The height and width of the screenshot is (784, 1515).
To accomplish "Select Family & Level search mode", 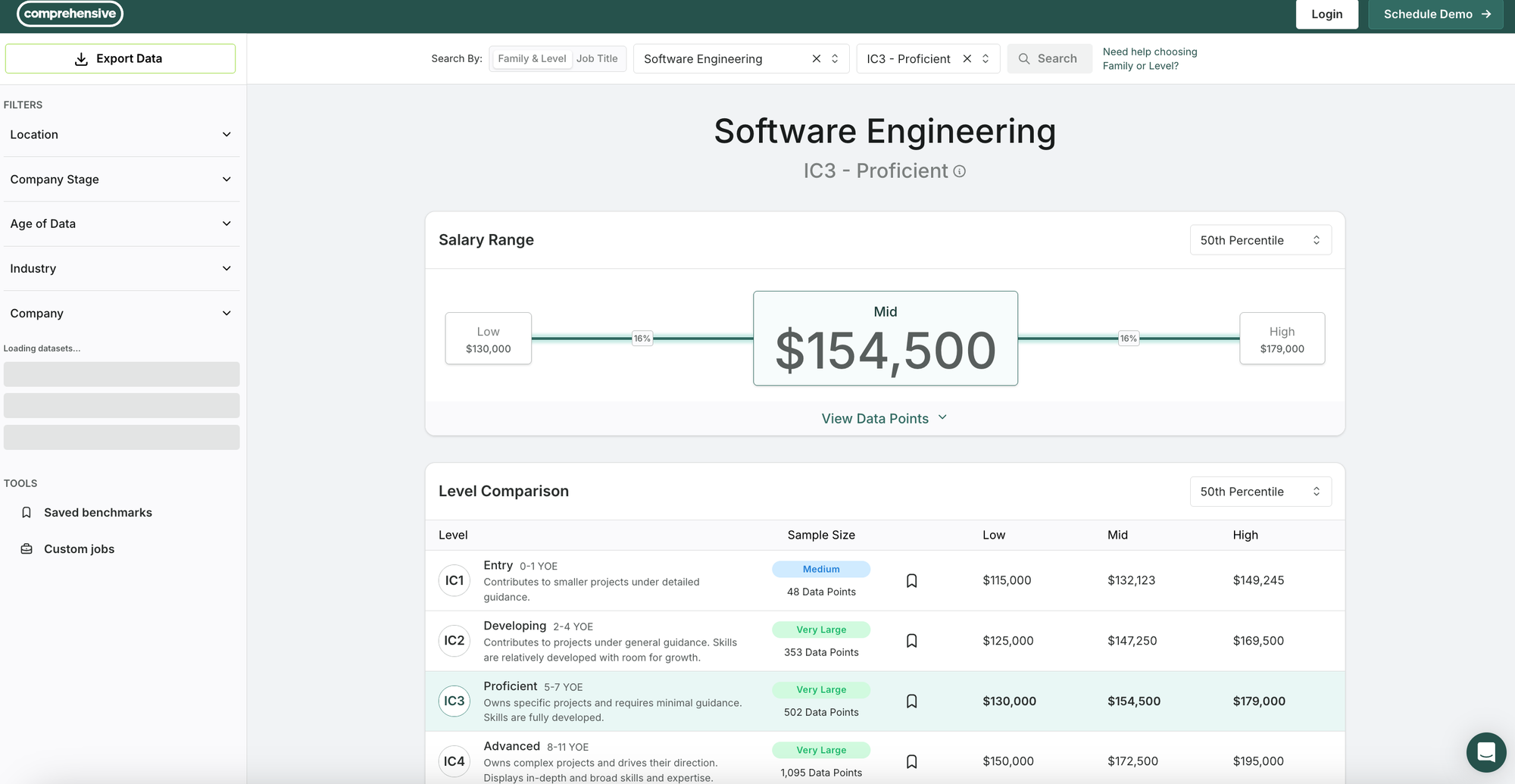I will click(x=532, y=59).
